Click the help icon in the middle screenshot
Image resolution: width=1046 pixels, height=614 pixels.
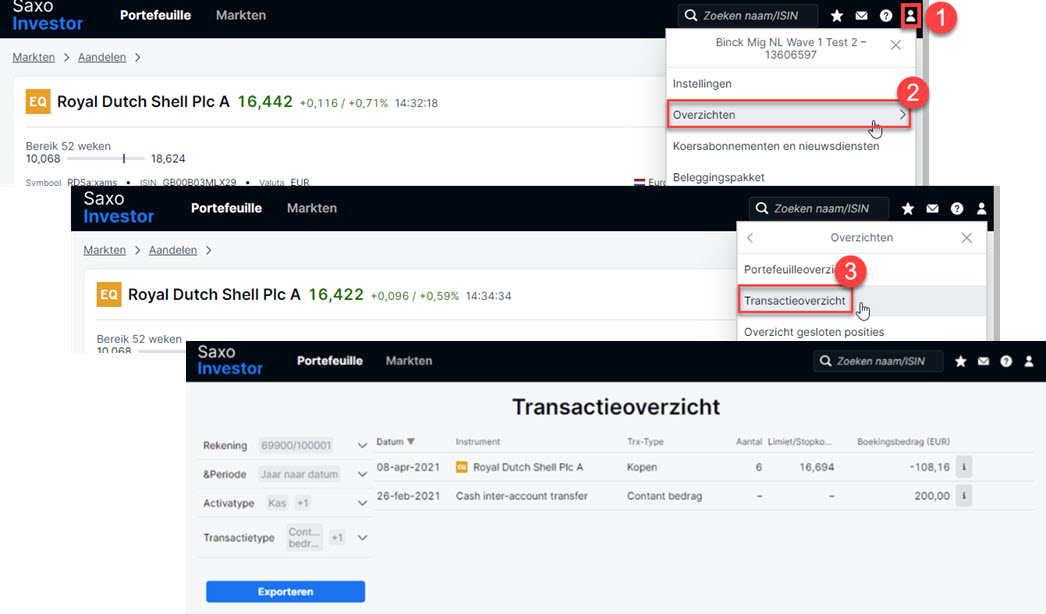tap(957, 208)
